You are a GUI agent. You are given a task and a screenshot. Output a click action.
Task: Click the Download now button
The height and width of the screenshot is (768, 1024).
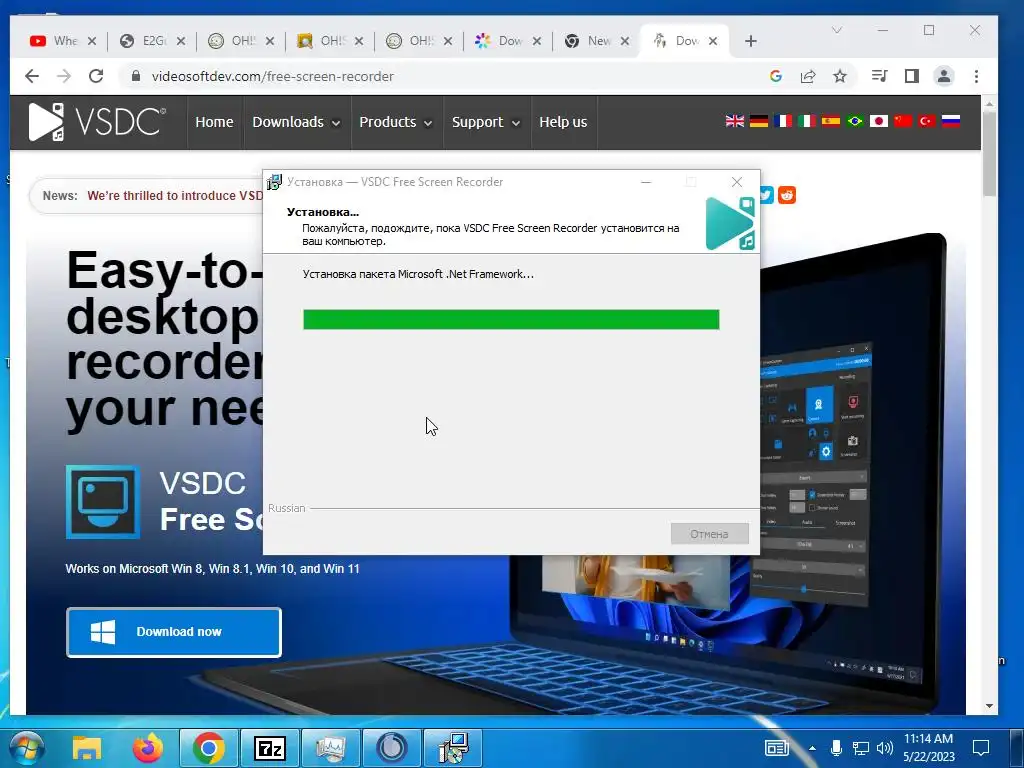(174, 632)
